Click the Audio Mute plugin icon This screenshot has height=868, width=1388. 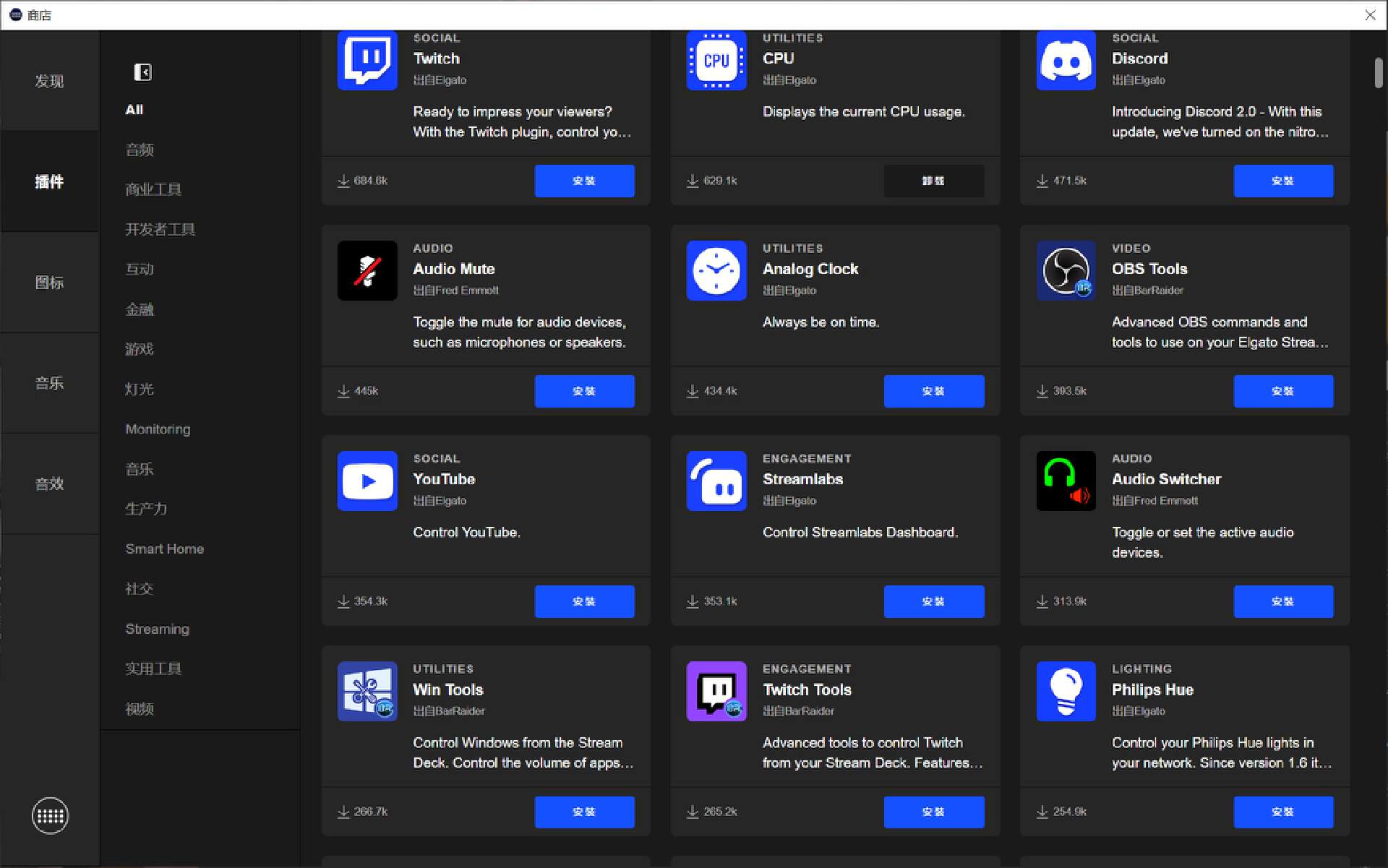click(x=367, y=270)
